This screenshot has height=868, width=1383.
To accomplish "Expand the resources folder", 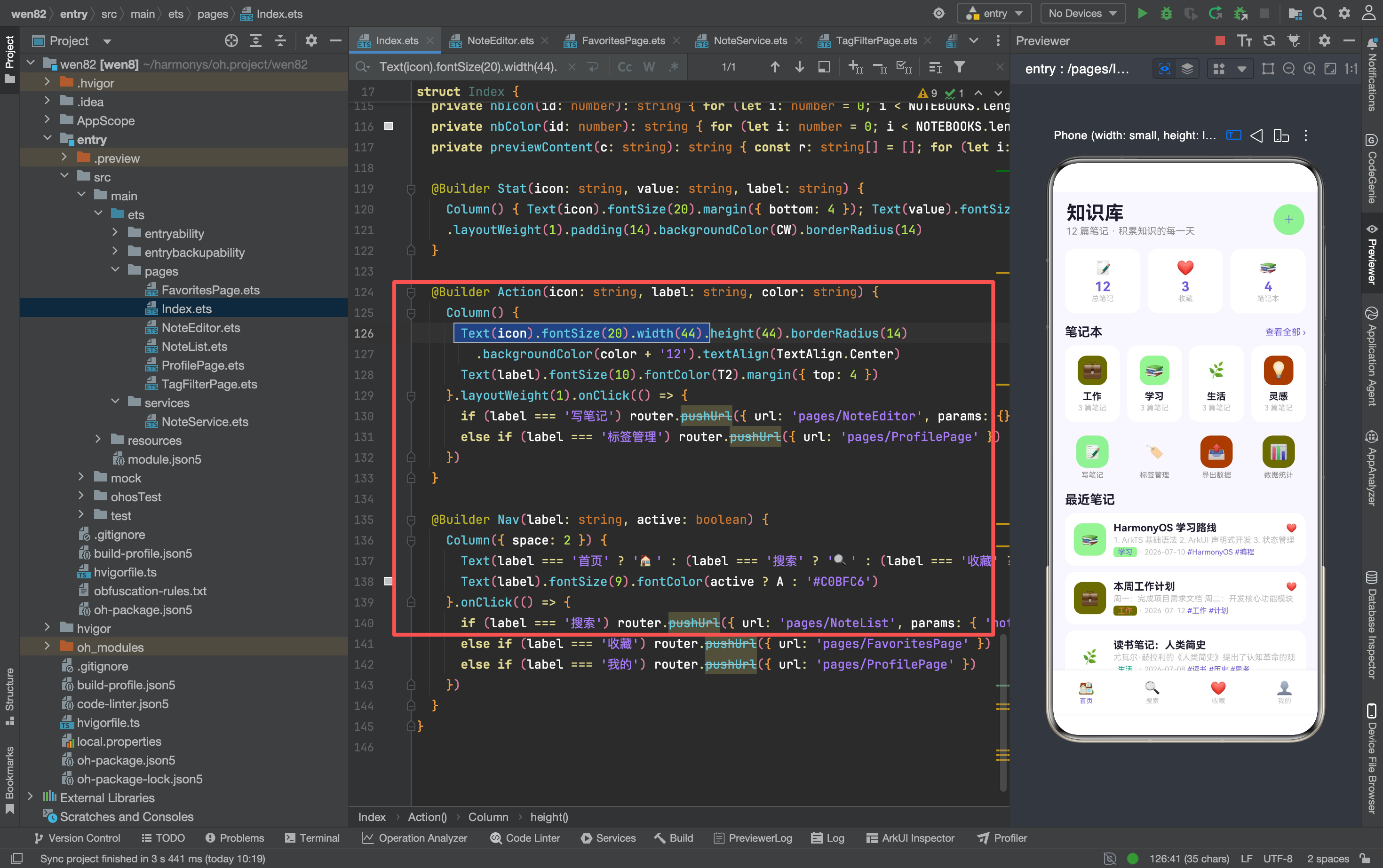I will [x=98, y=440].
